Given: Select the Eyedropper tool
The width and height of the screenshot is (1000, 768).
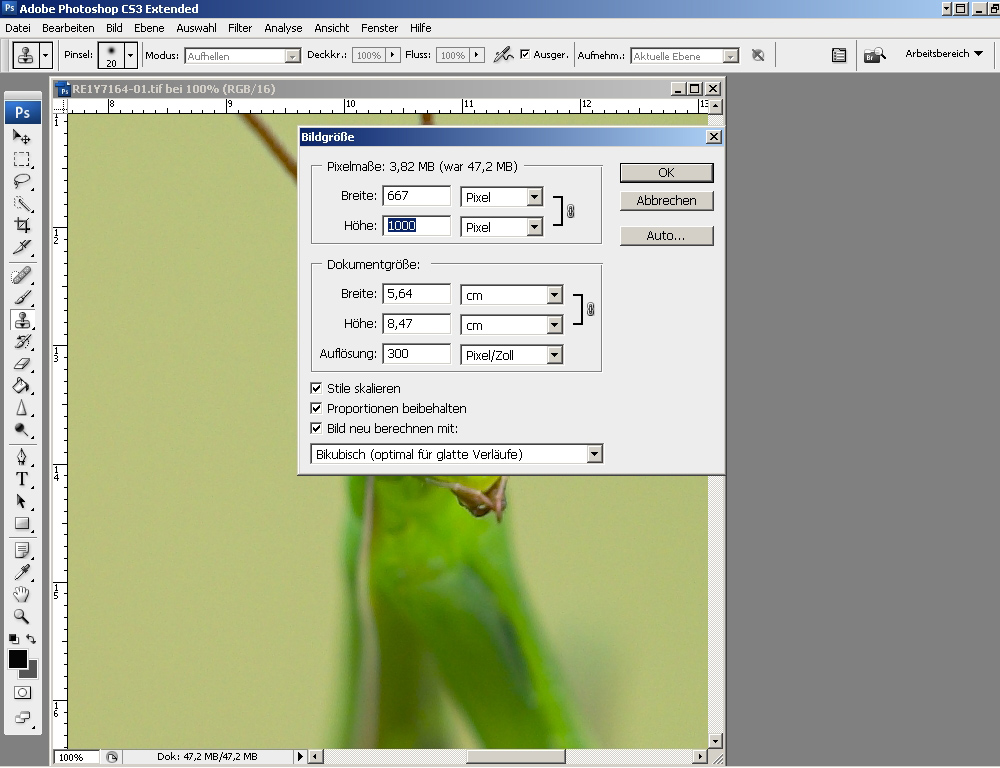Looking at the screenshot, I should pyautogui.click(x=22, y=572).
